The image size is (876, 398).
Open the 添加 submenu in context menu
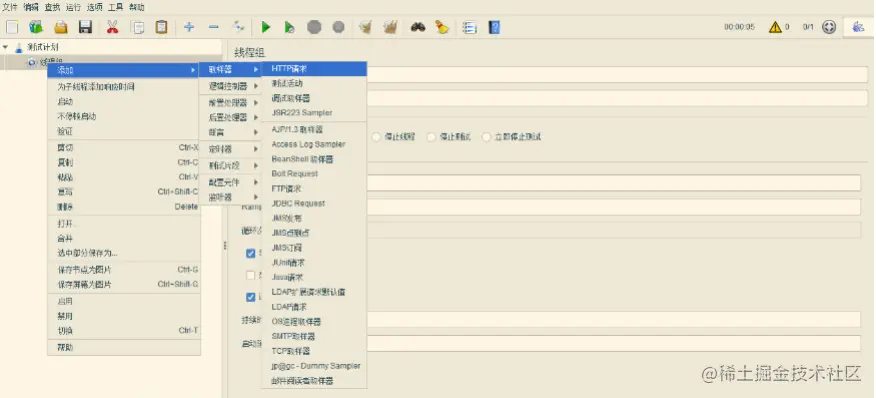(124, 70)
